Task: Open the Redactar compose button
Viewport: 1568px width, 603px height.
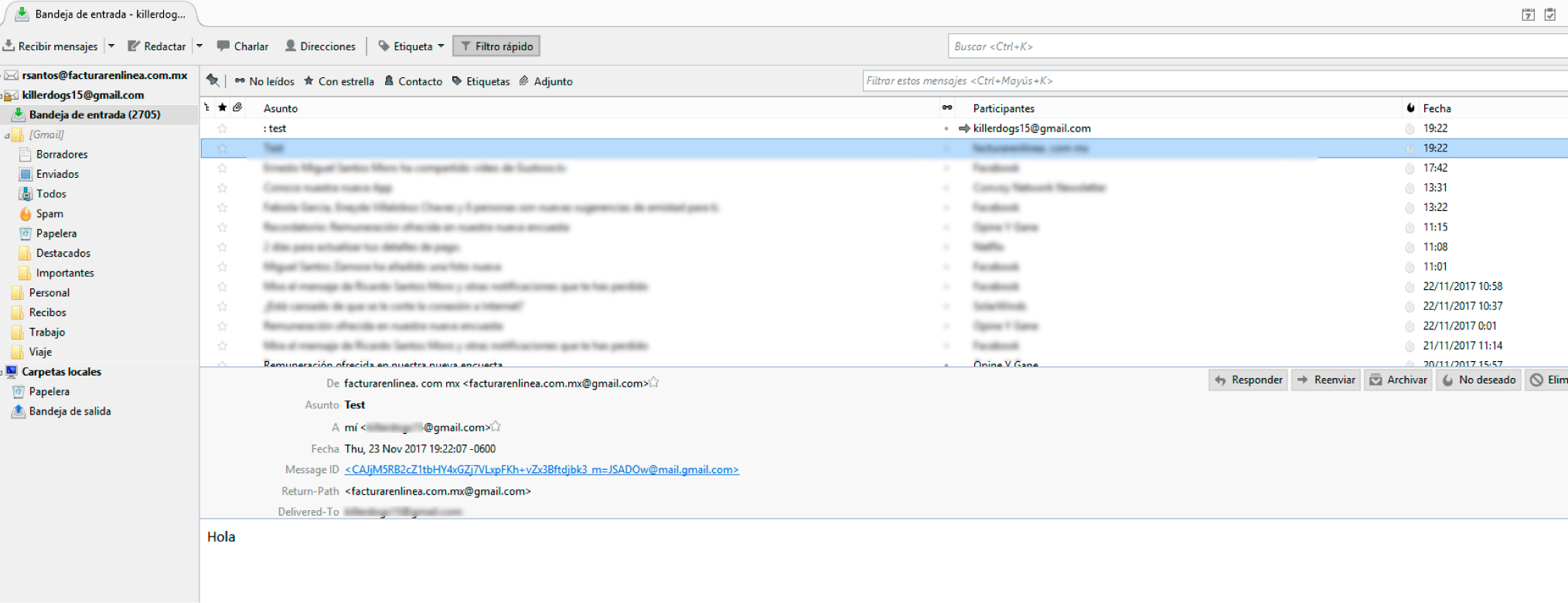Action: 157,46
